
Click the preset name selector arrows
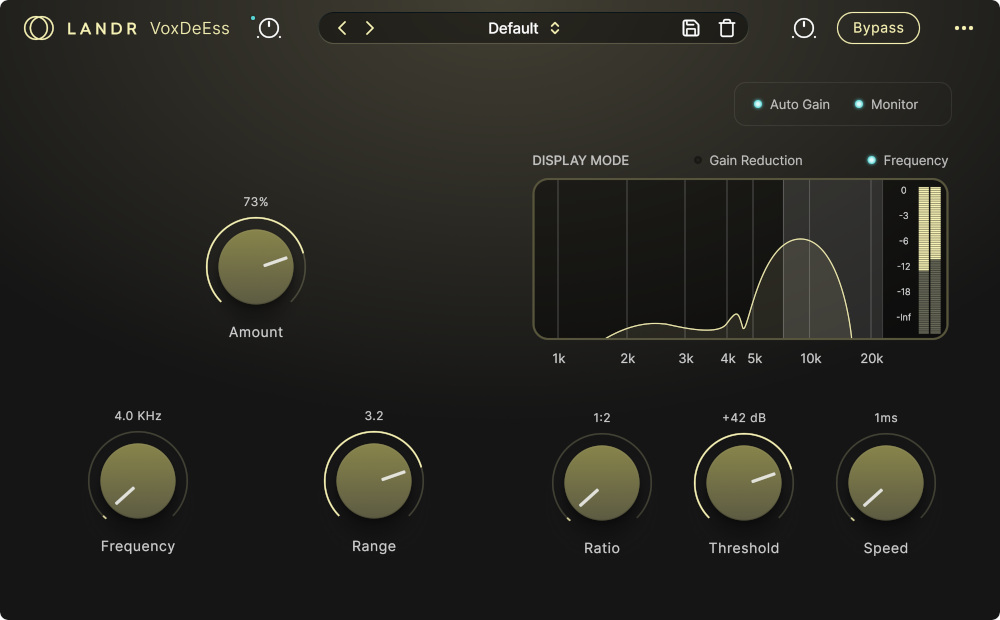click(x=557, y=28)
